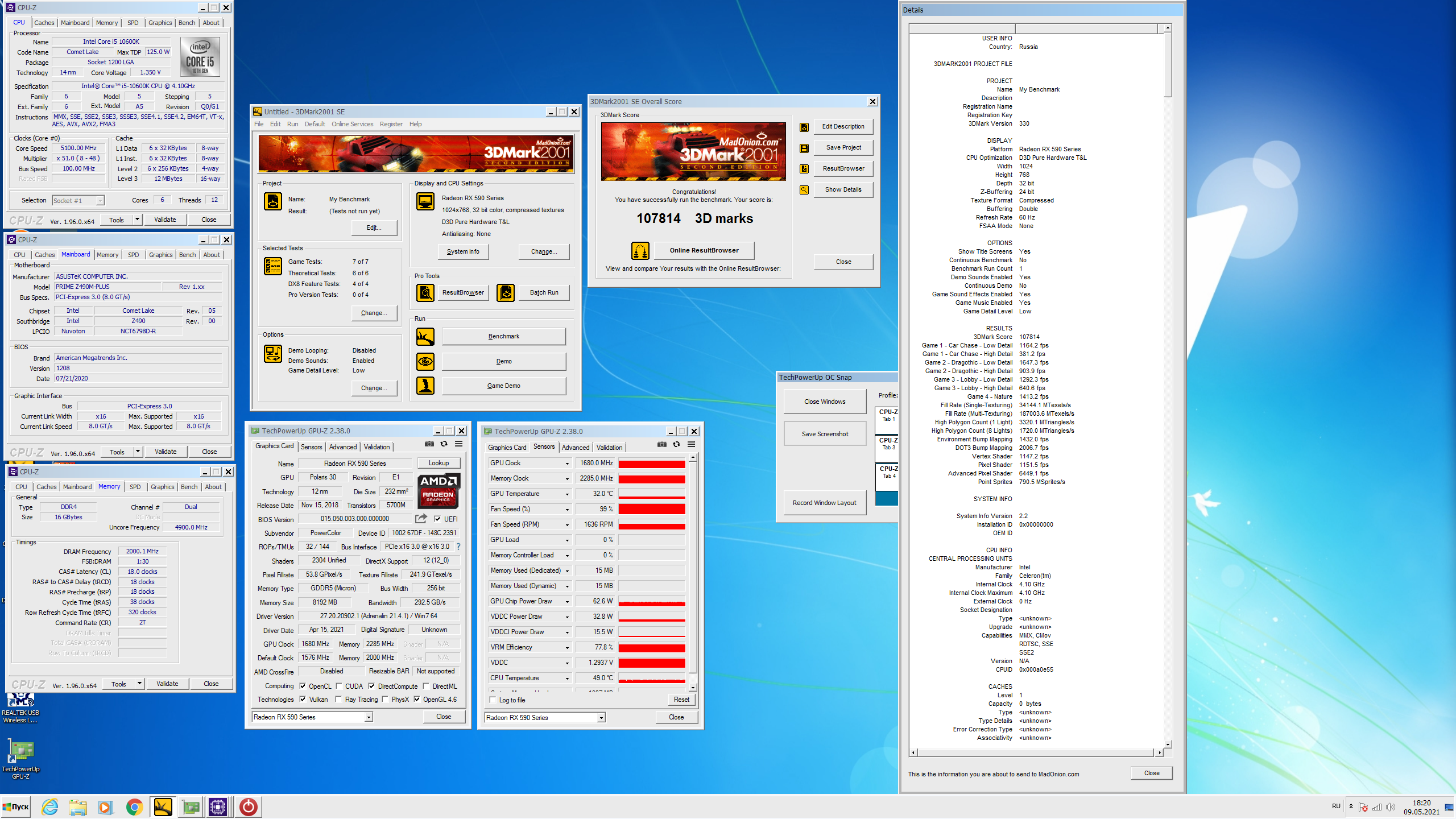Open the GPU Clock sensor dropdown
Image resolution: width=1456 pixels, height=819 pixels.
(x=567, y=463)
